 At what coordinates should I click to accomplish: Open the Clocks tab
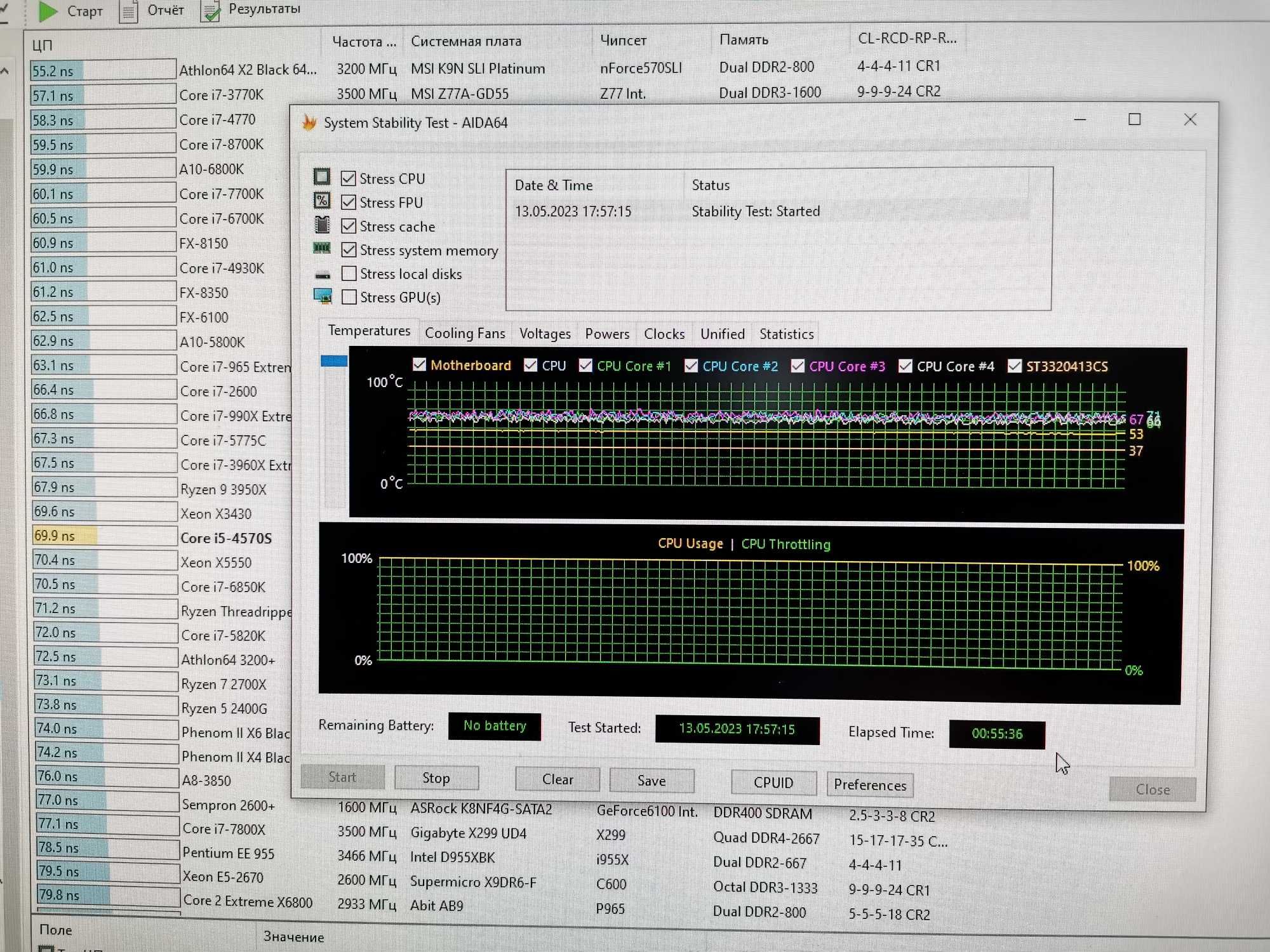coord(664,334)
